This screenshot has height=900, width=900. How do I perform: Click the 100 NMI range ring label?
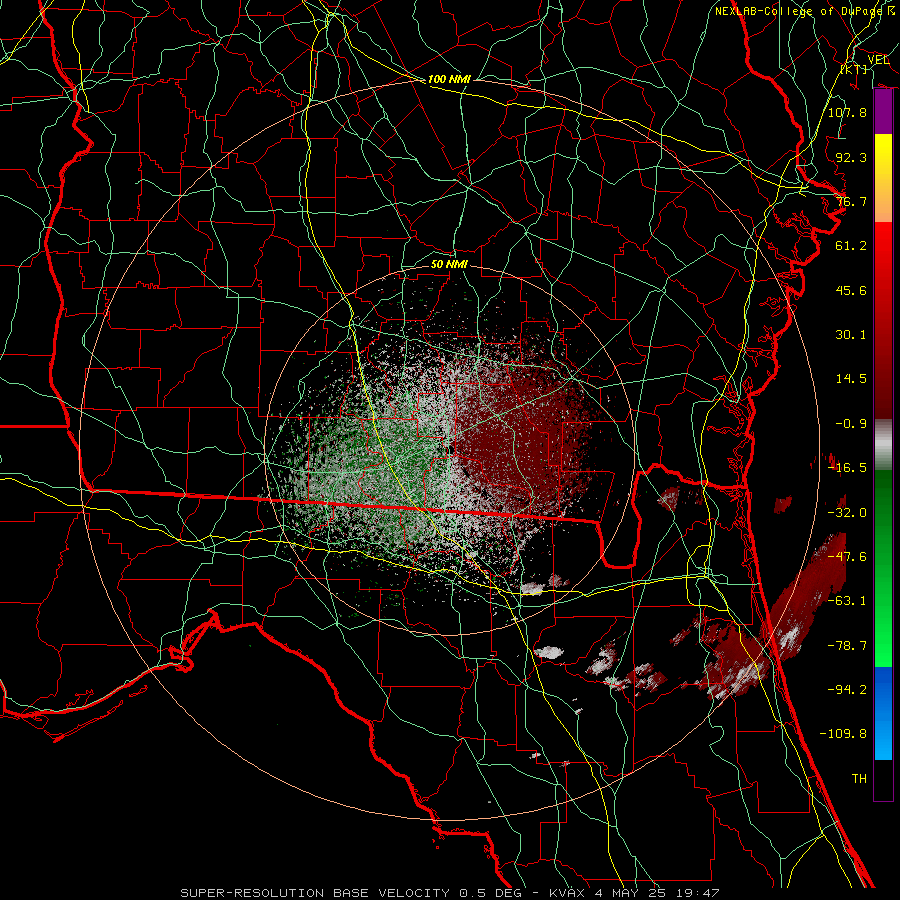coord(449,79)
